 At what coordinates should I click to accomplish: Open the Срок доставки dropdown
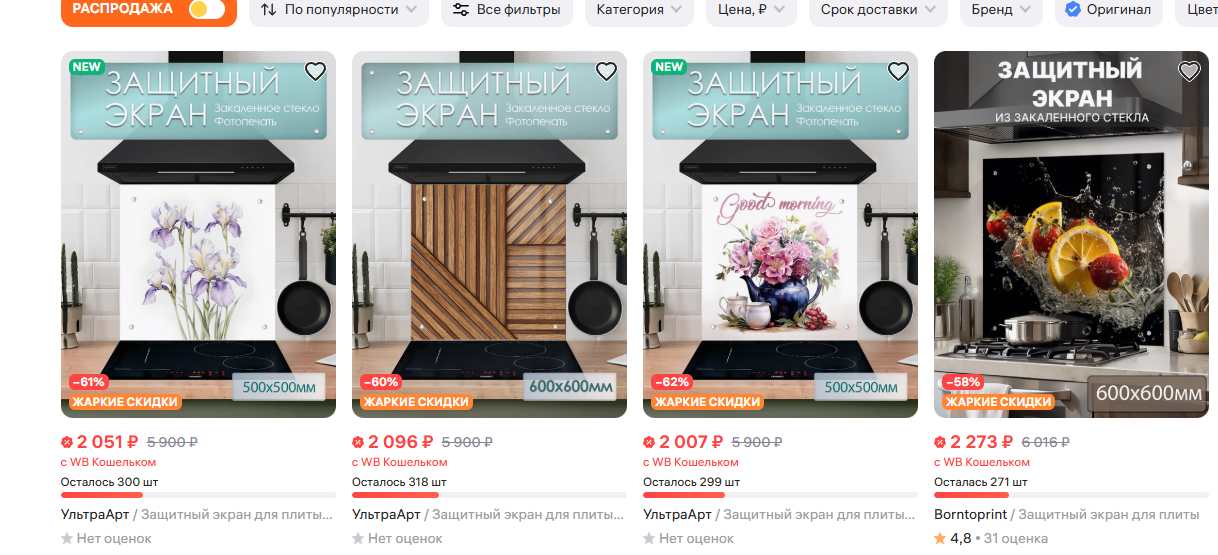[x=878, y=10]
